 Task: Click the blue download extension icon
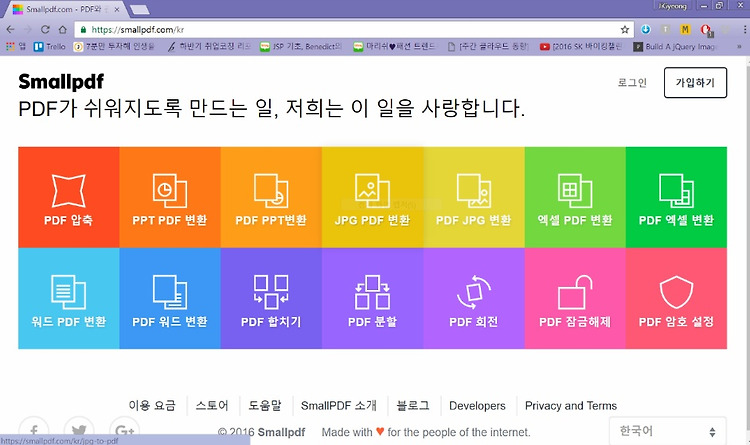[646, 30]
